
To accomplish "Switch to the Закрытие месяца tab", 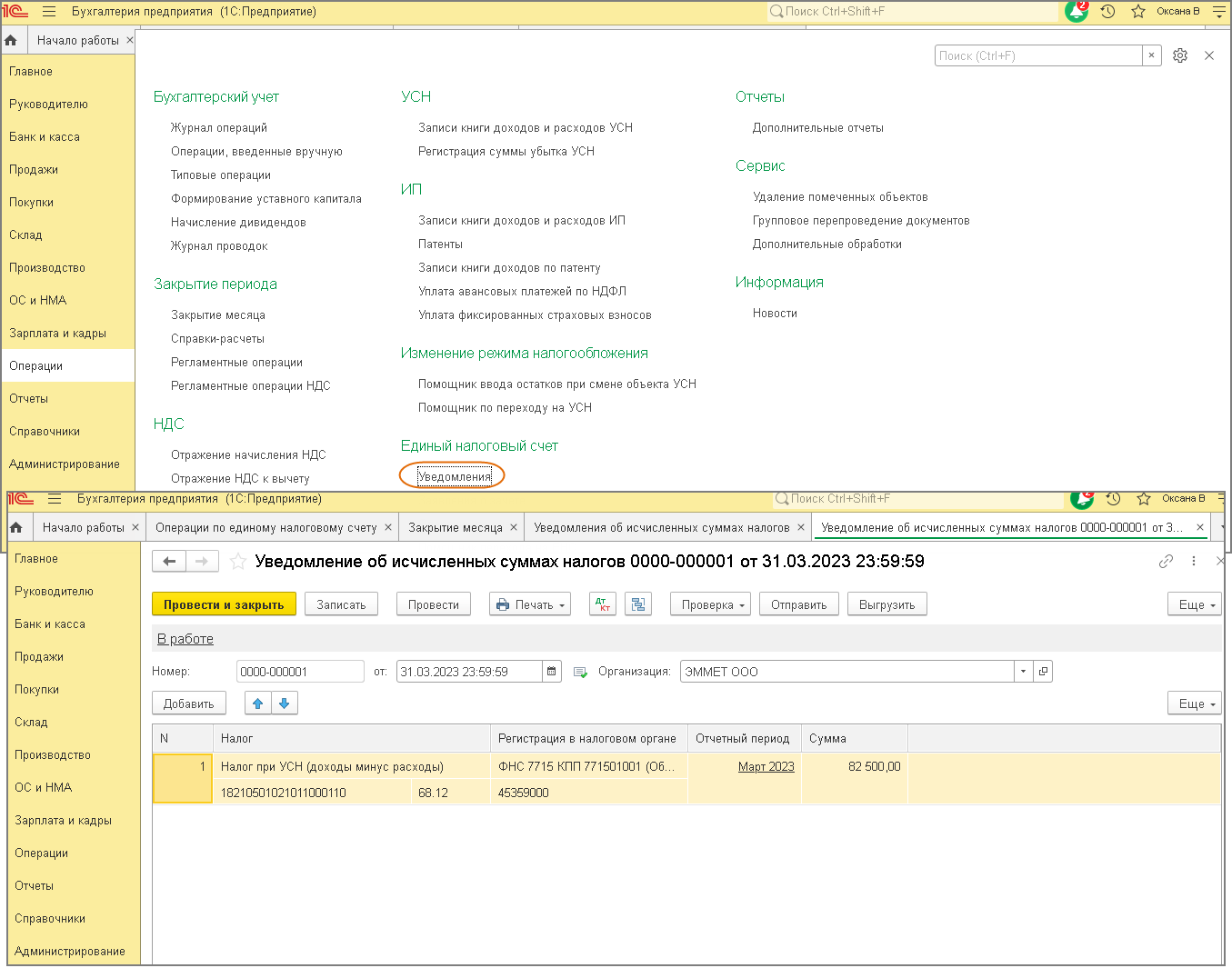I will pyautogui.click(x=456, y=527).
